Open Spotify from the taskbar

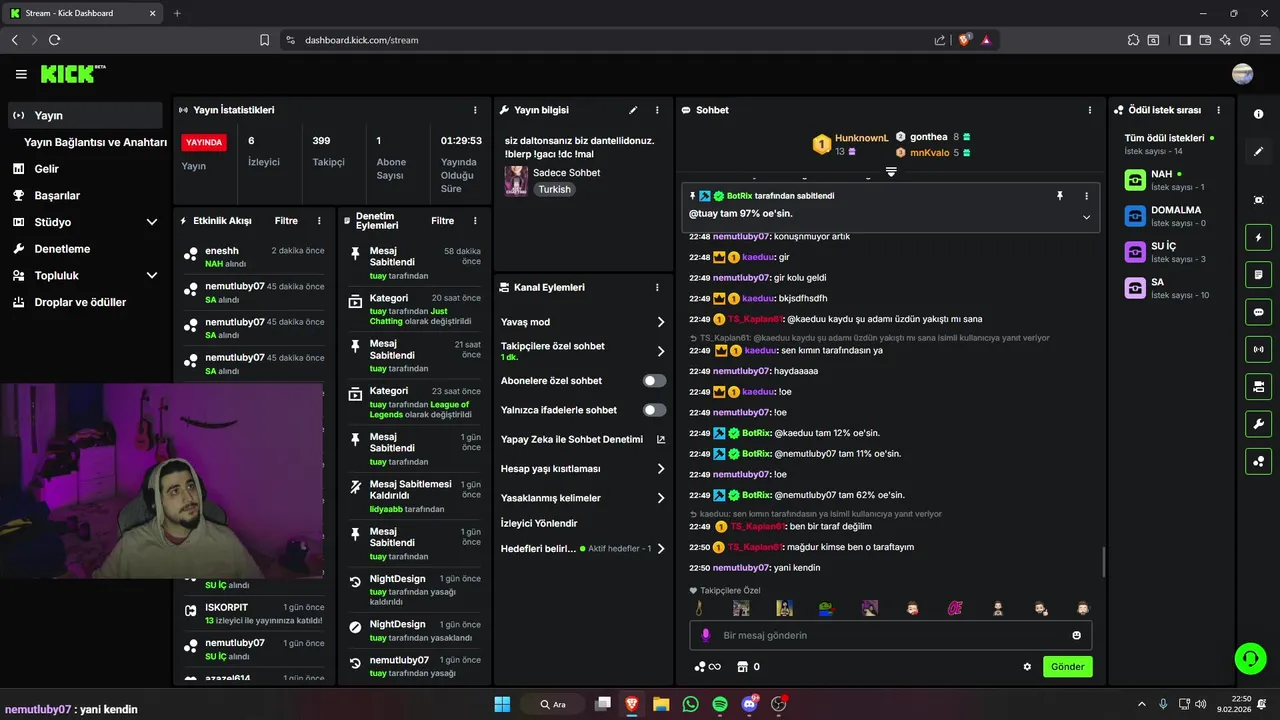coord(720,704)
